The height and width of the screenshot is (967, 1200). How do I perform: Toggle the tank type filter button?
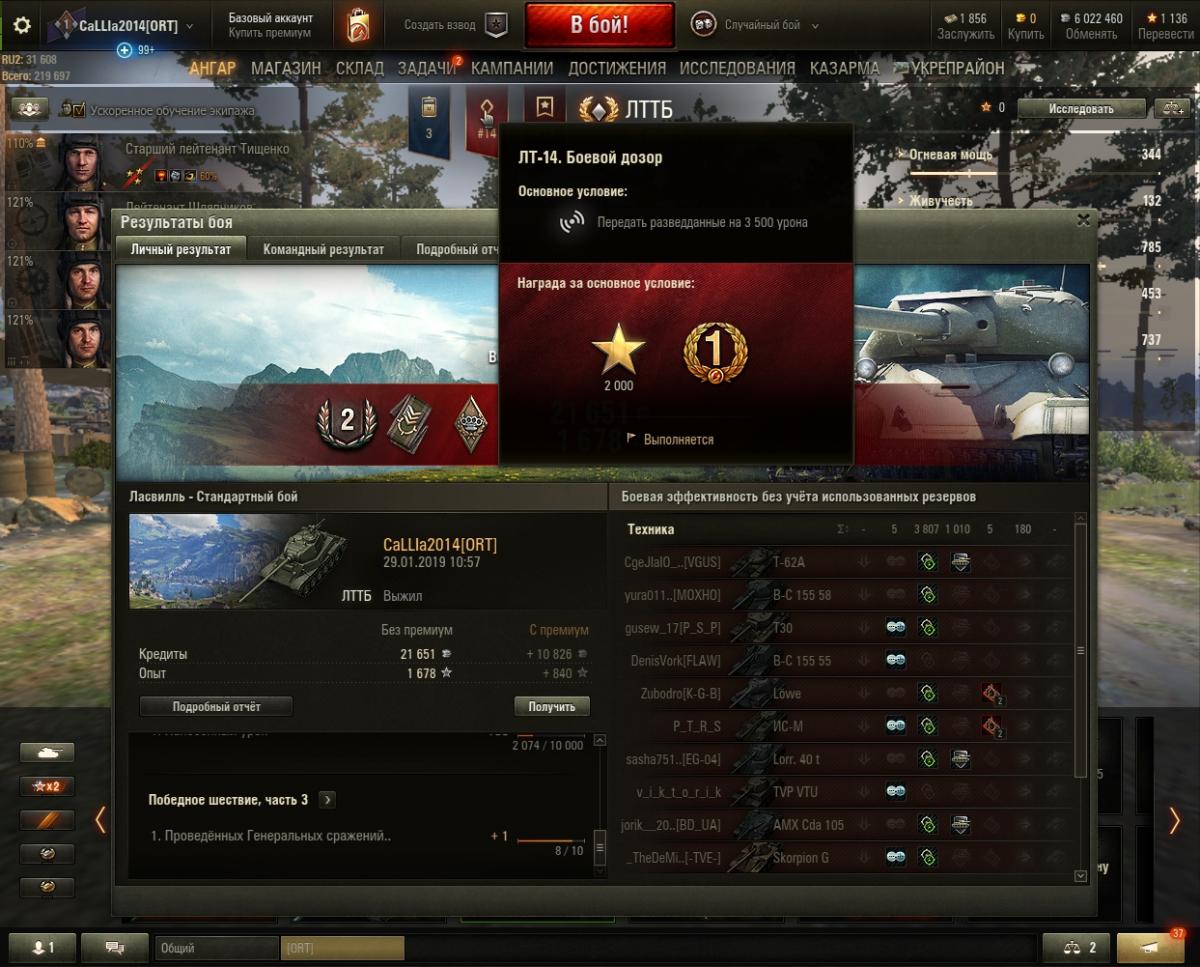pyautogui.click(x=47, y=752)
